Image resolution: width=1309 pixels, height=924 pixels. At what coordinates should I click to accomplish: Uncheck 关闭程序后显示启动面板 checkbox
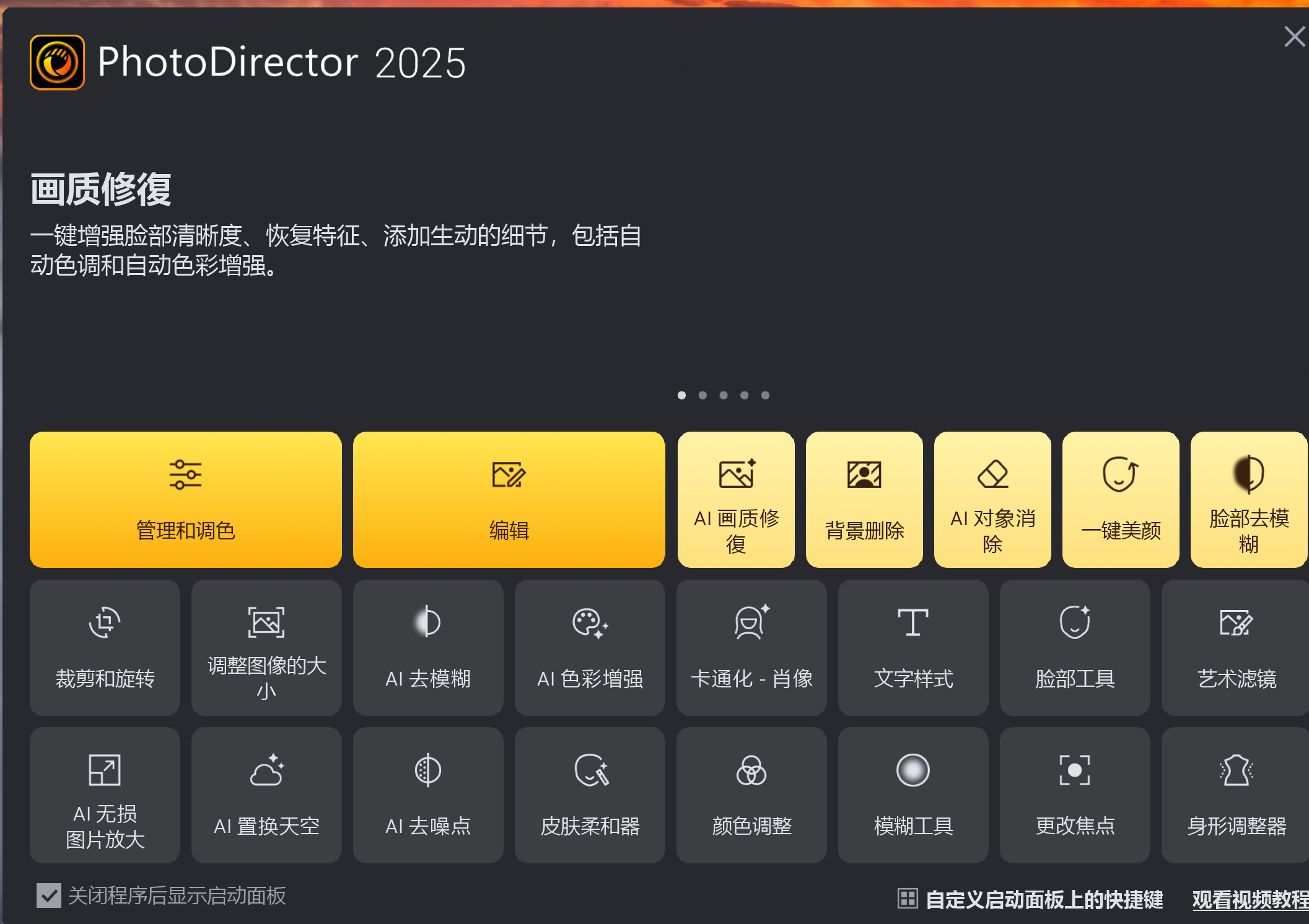click(x=49, y=896)
